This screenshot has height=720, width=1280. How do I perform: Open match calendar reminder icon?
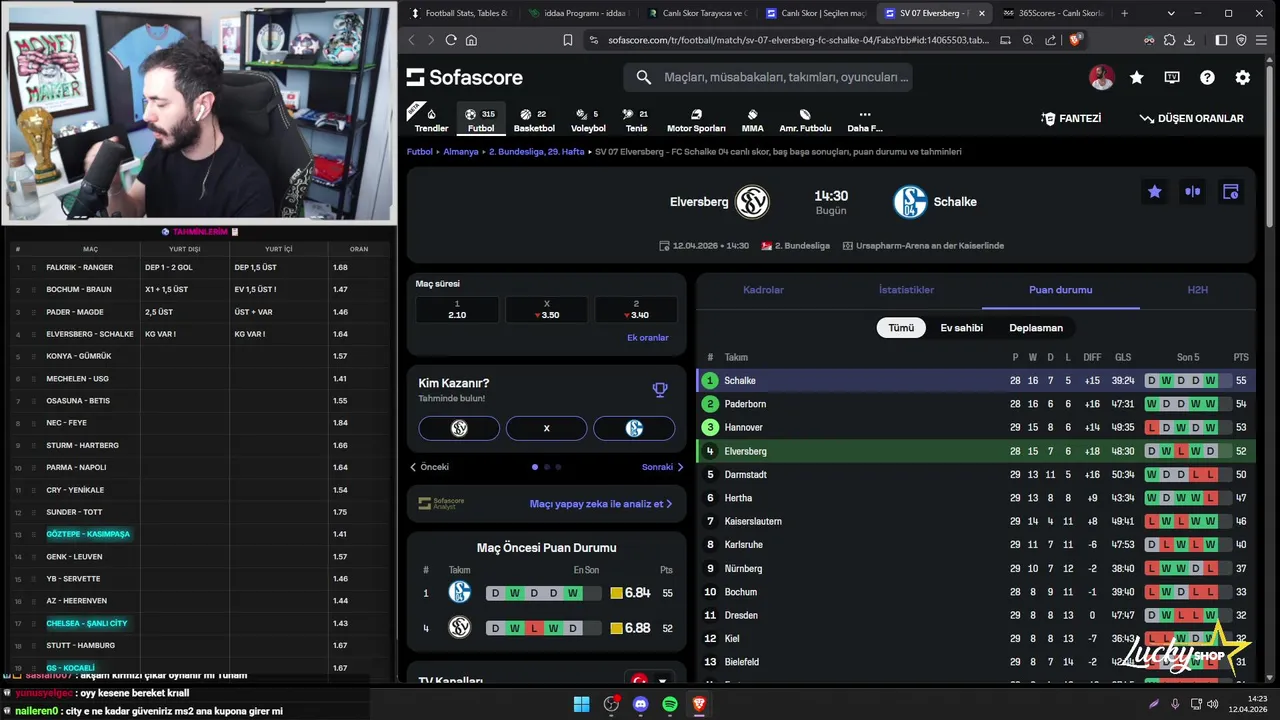(1231, 192)
